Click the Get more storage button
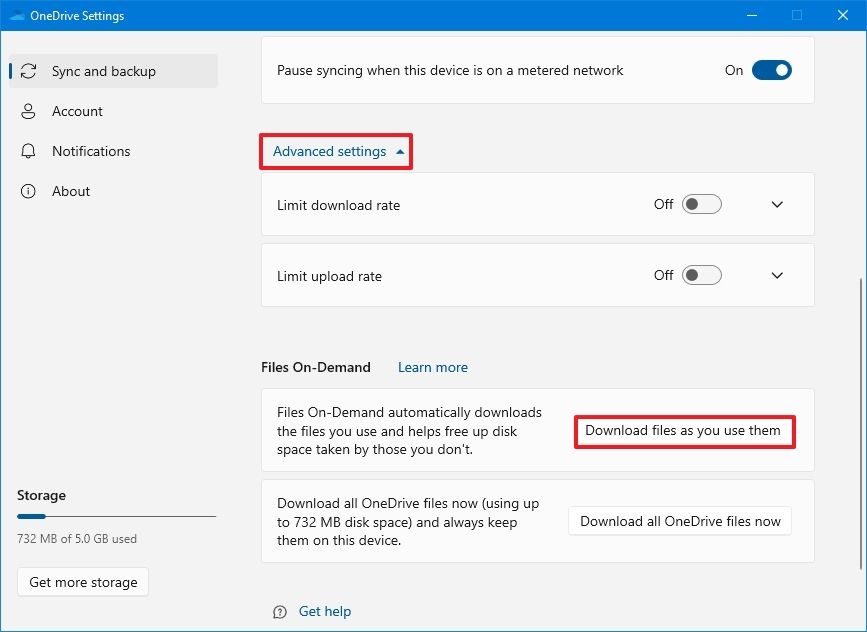Screen dimensions: 867x632 click(83, 582)
